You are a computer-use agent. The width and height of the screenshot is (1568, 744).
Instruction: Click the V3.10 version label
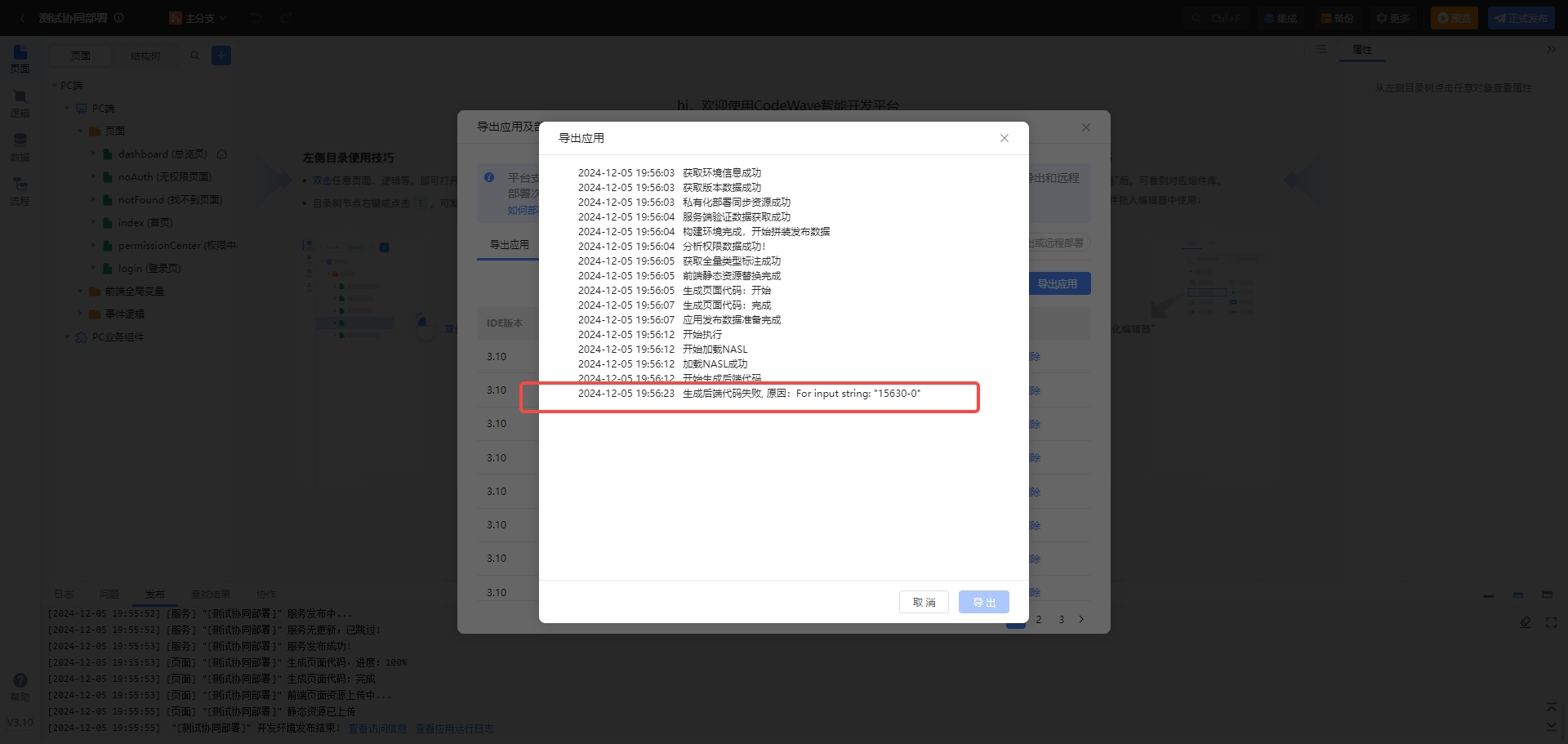20,723
